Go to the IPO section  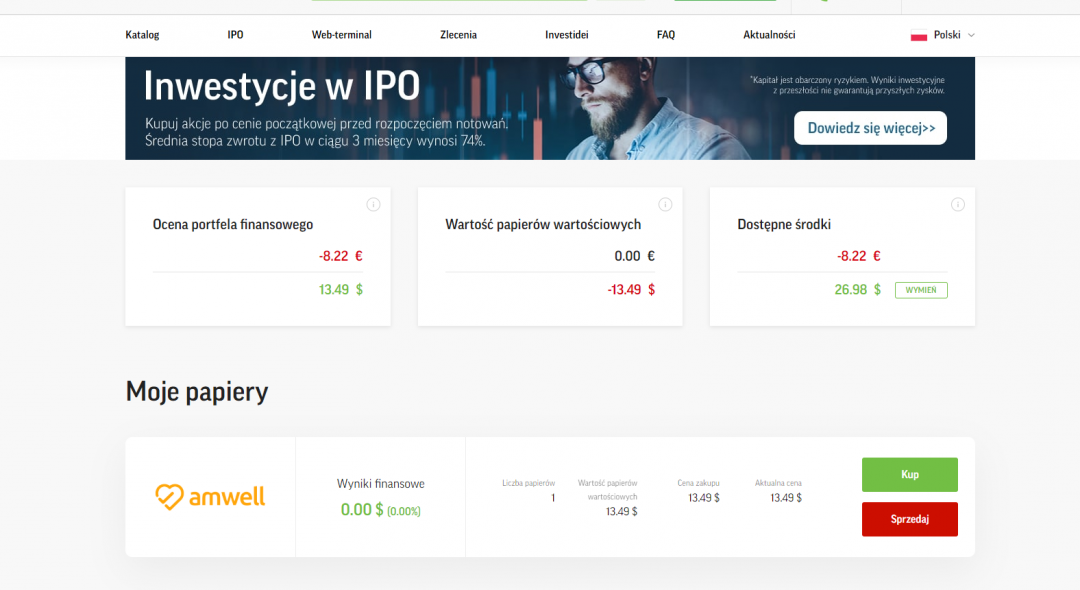coord(235,35)
